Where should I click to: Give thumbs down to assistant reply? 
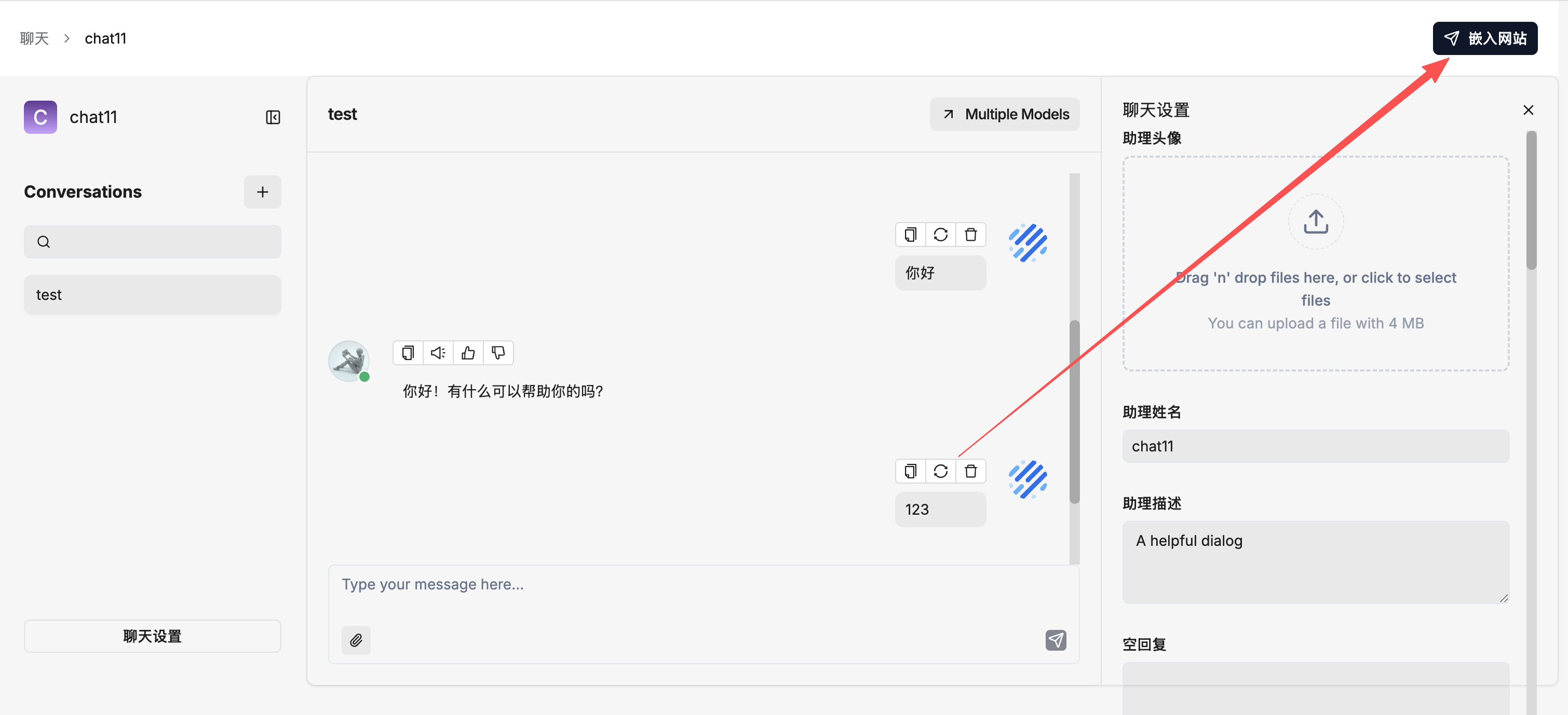pyautogui.click(x=498, y=353)
